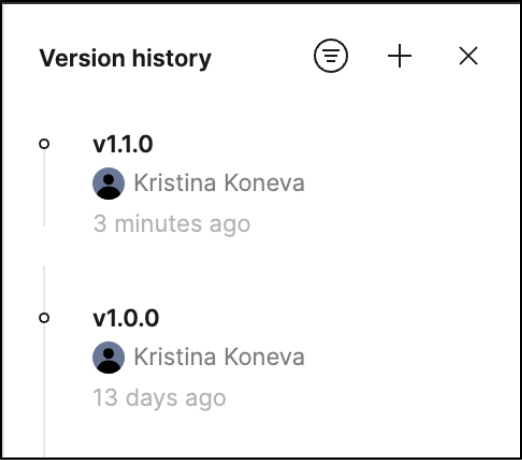Viewport: 522px width, 460px height.
Task: Select the v1.1.0 timeline circle marker
Action: pyautogui.click(x=44, y=144)
